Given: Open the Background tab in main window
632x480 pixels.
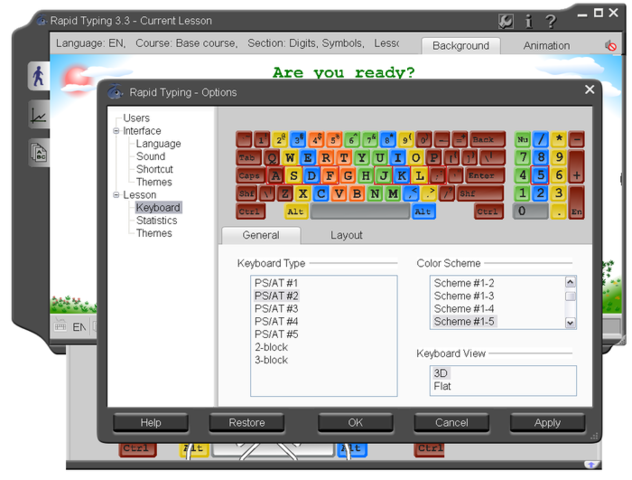Looking at the screenshot, I should coord(461,46).
